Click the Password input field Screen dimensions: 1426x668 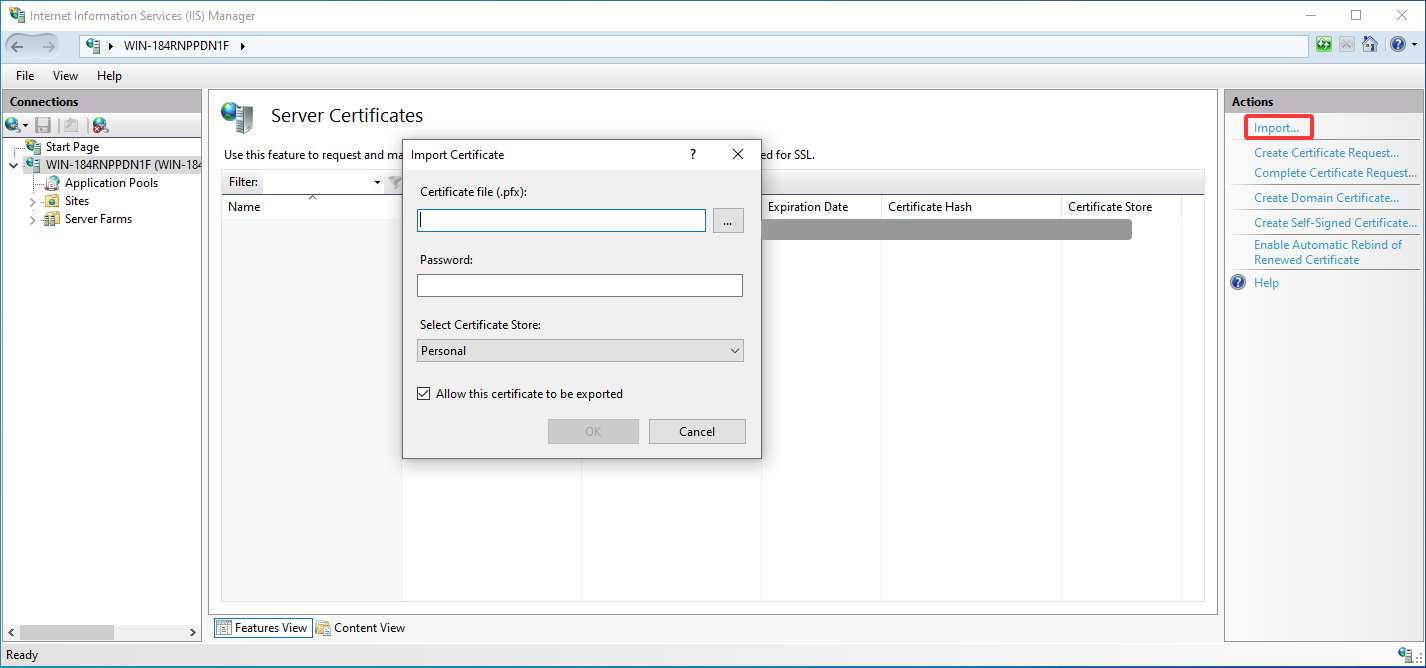[580, 286]
